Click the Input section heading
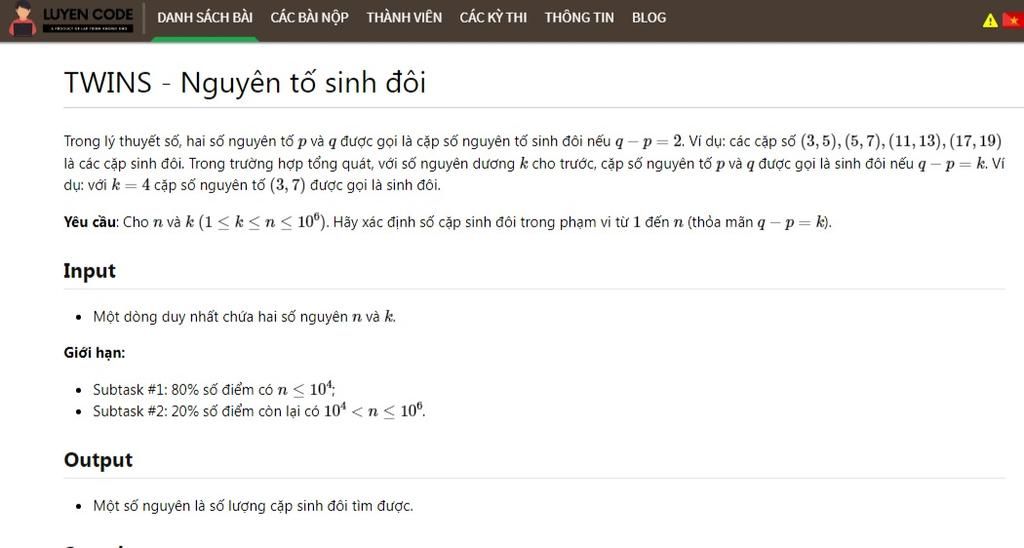 (x=89, y=270)
